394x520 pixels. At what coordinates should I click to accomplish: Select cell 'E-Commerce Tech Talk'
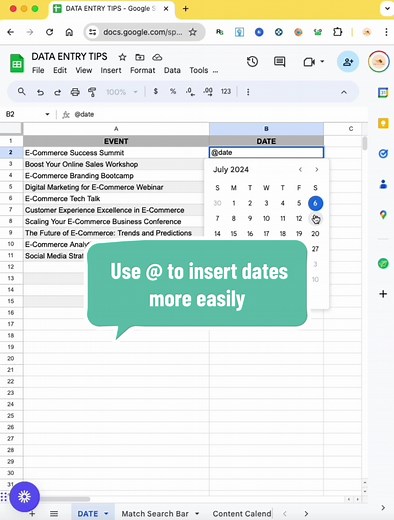116,199
